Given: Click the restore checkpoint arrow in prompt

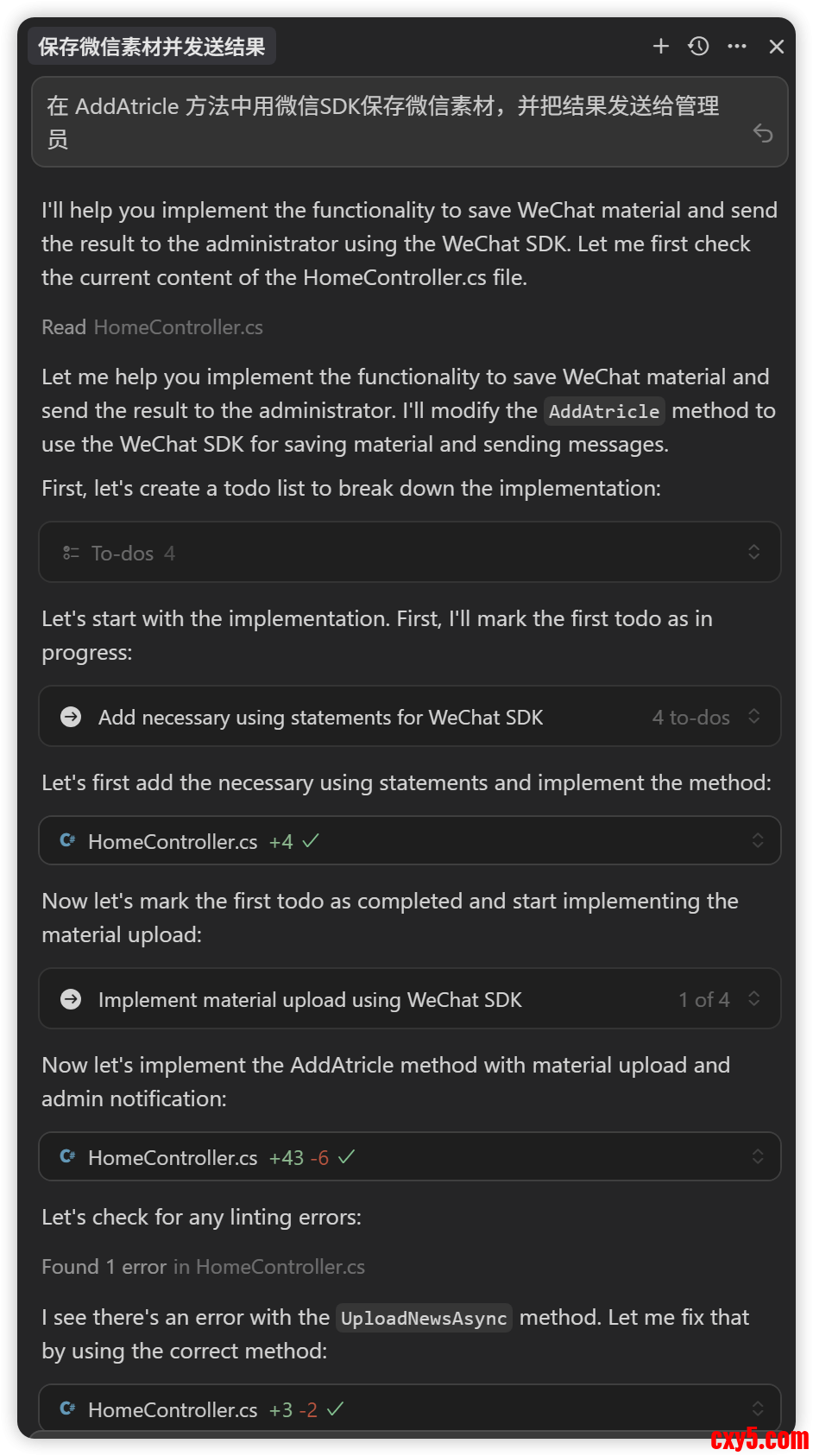Looking at the screenshot, I should point(763,133).
